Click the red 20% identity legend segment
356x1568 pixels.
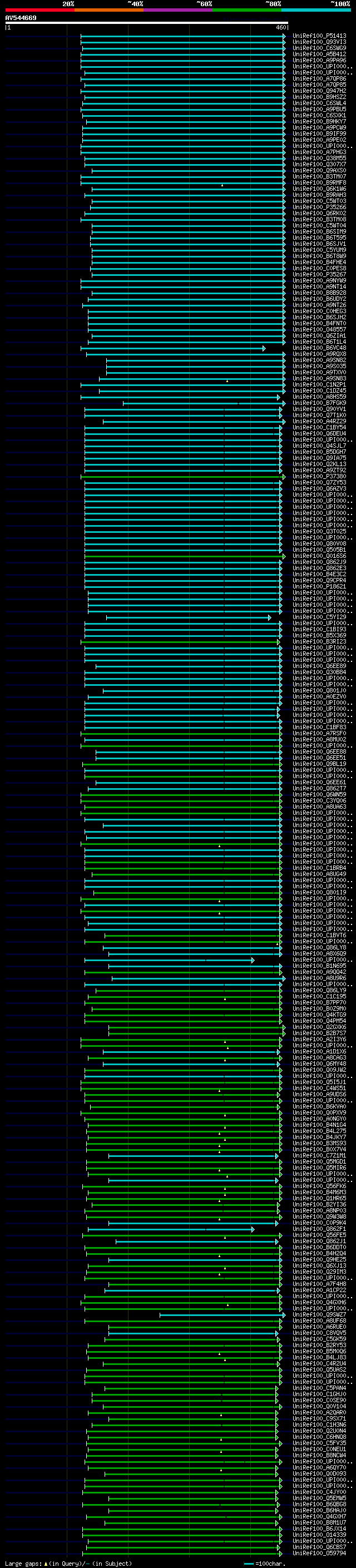tap(40, 11)
